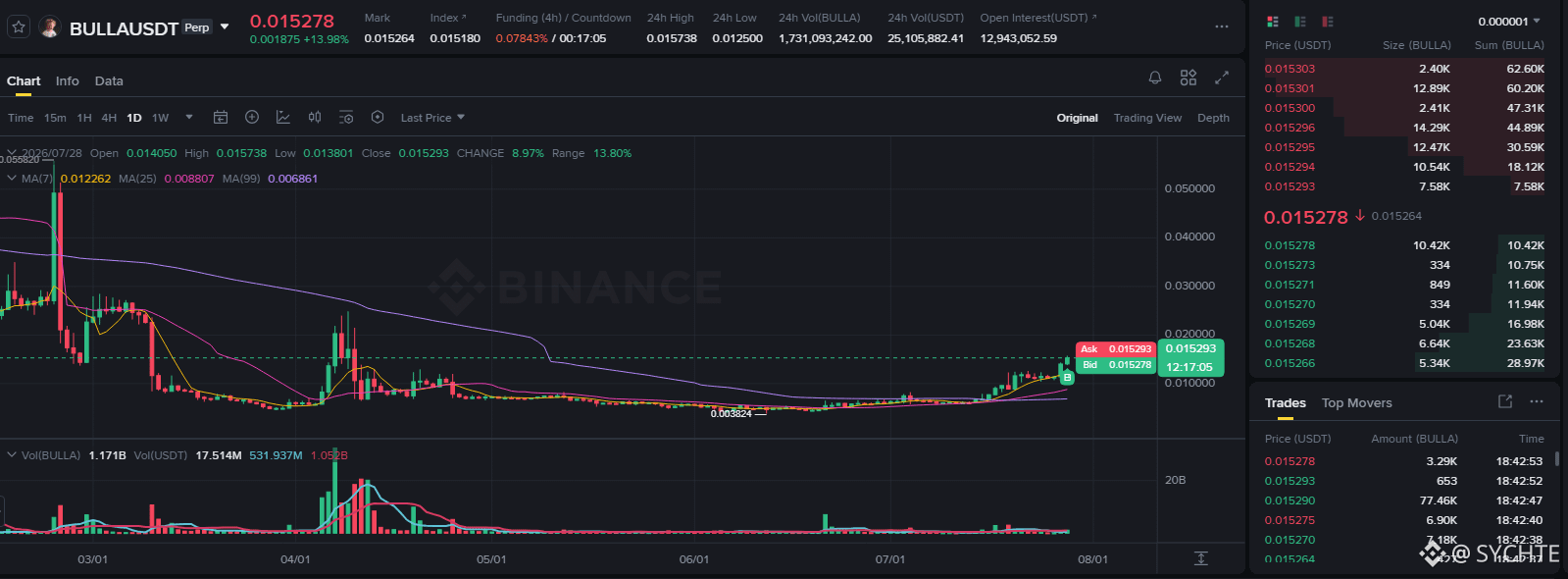This screenshot has height=579, width=1568.
Task: Expand chart to fullscreen with the arrows icon
Action: [1222, 78]
